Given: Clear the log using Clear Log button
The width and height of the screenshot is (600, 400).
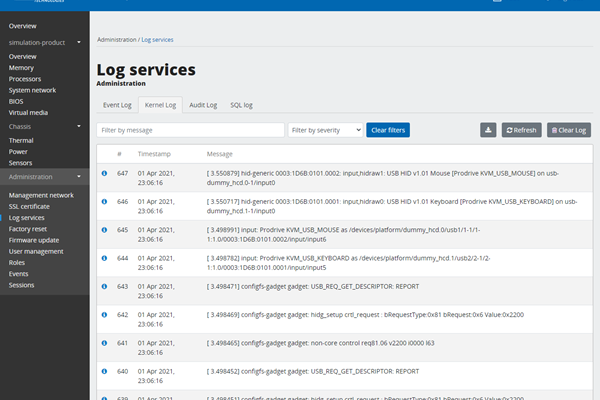Looking at the screenshot, I should (569, 130).
